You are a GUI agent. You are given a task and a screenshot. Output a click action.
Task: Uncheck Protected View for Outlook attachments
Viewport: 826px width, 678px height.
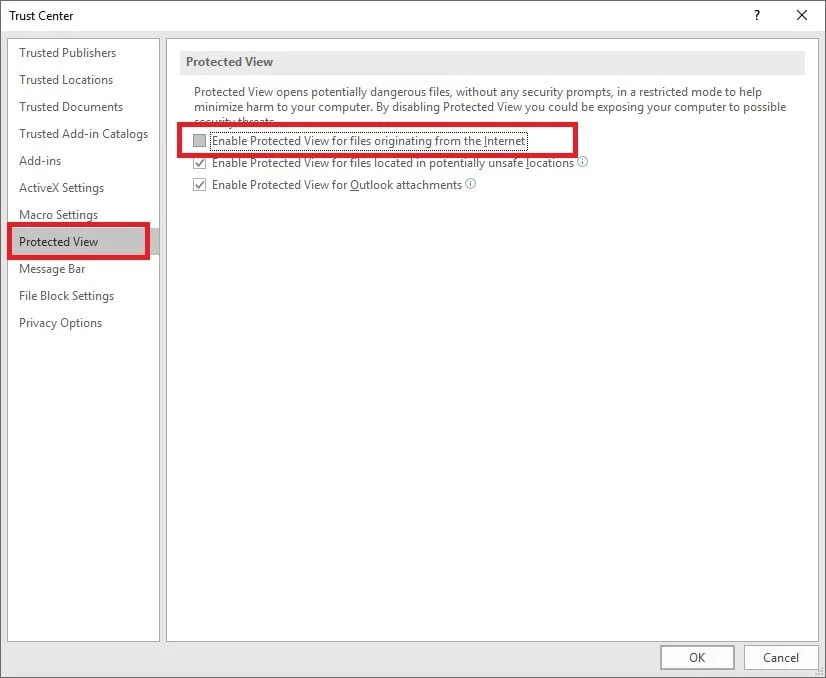pyautogui.click(x=200, y=184)
